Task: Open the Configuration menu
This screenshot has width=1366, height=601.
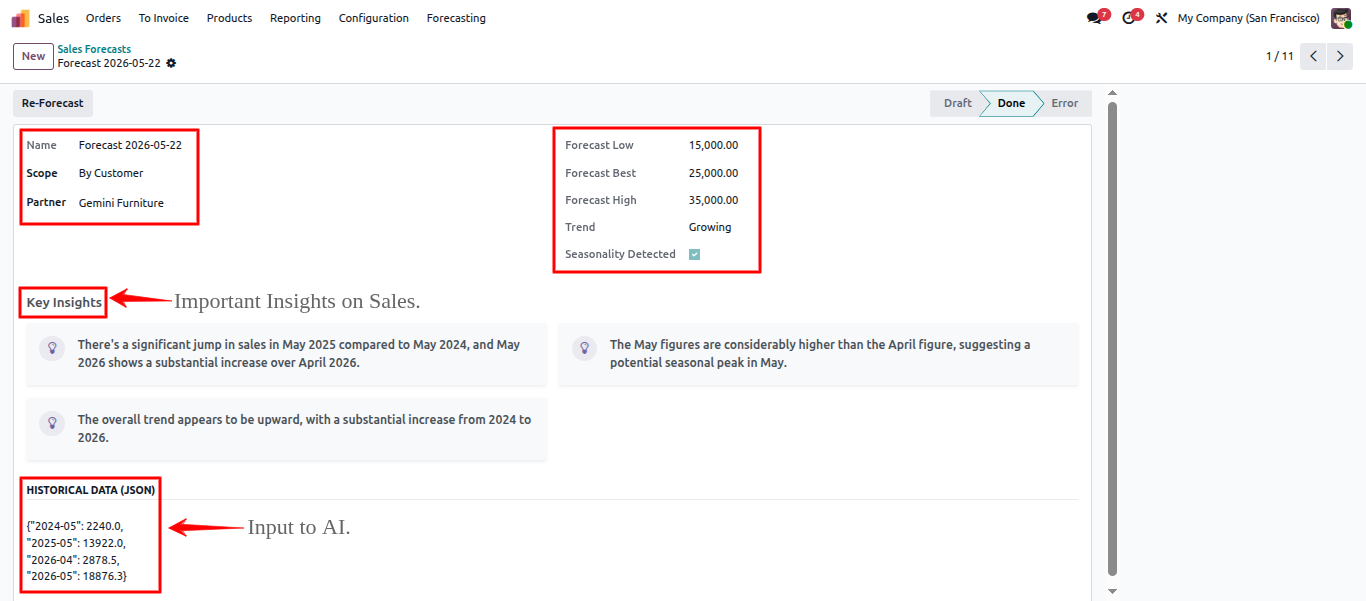Action: pyautogui.click(x=374, y=18)
